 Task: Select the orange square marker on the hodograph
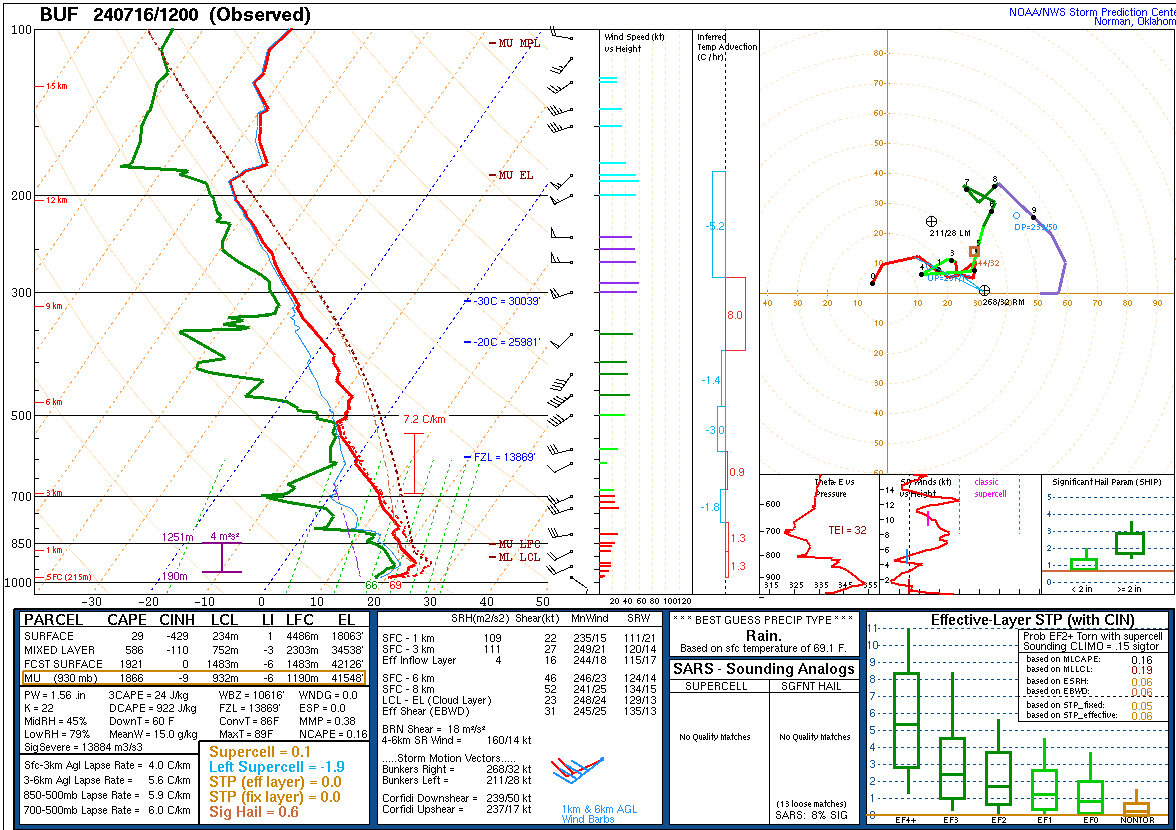coord(974,251)
